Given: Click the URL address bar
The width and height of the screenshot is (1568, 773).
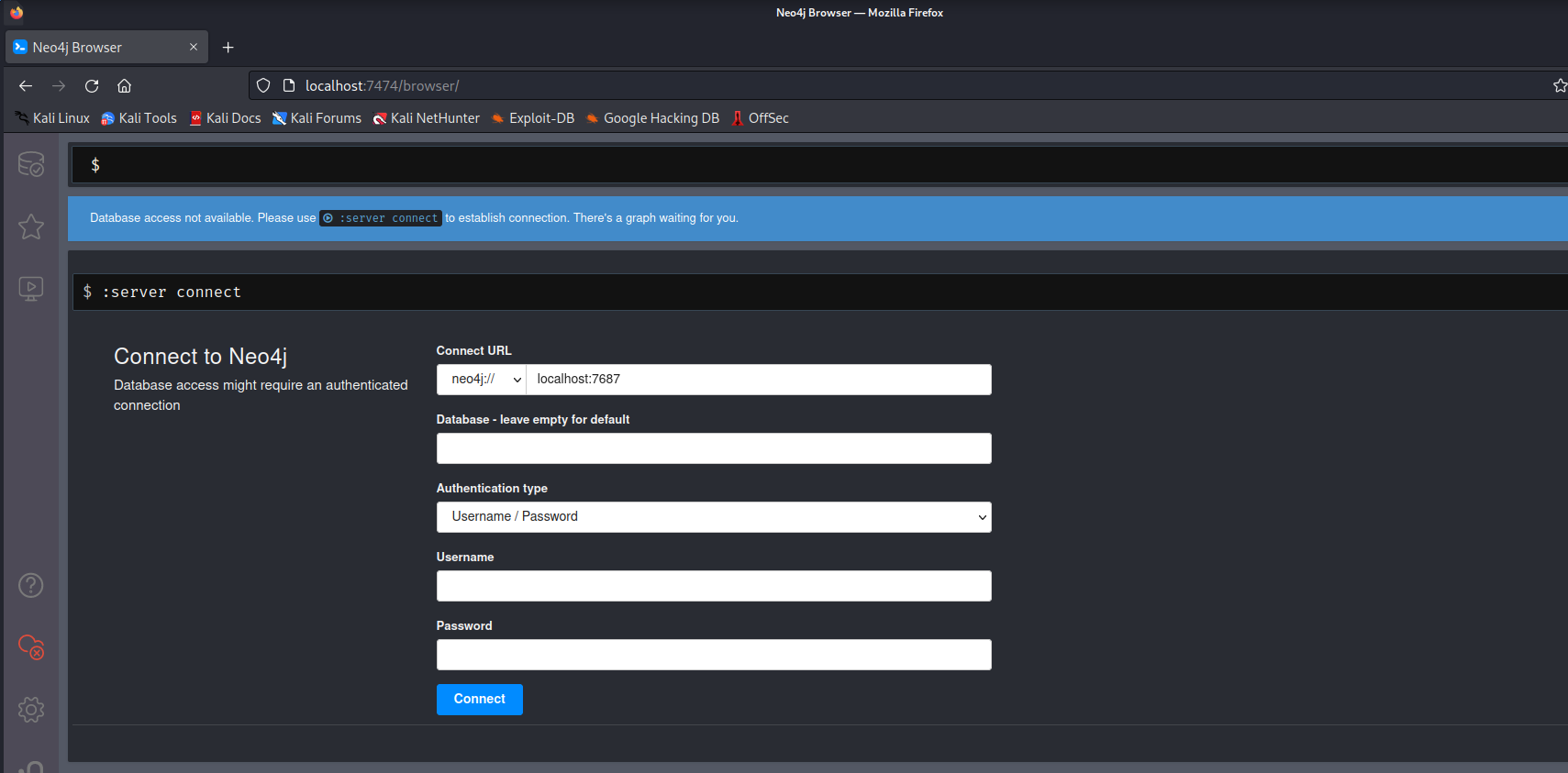Looking at the screenshot, I should point(908,85).
